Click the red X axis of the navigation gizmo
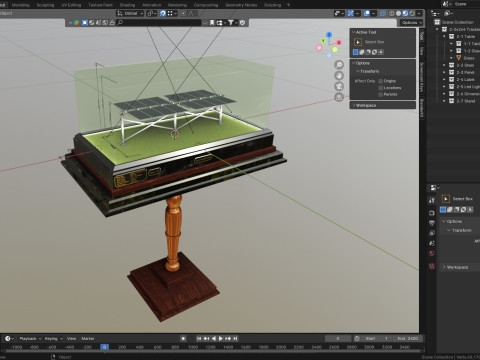Screen dimensions: 480x360 point(339,43)
